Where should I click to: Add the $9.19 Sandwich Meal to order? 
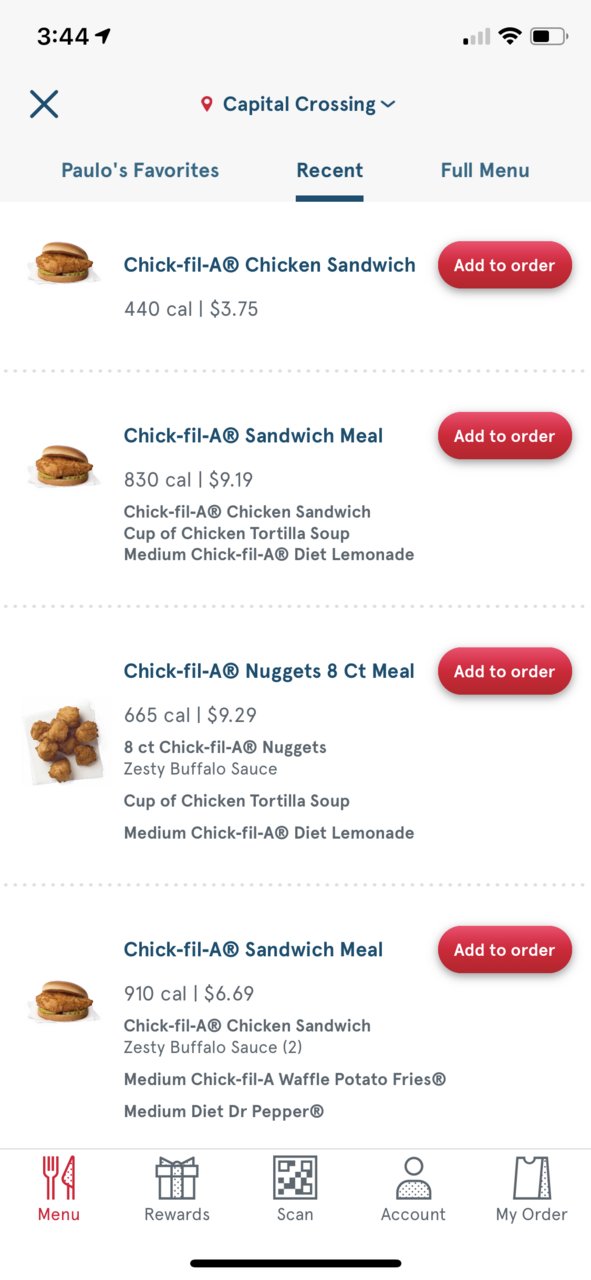tap(505, 436)
